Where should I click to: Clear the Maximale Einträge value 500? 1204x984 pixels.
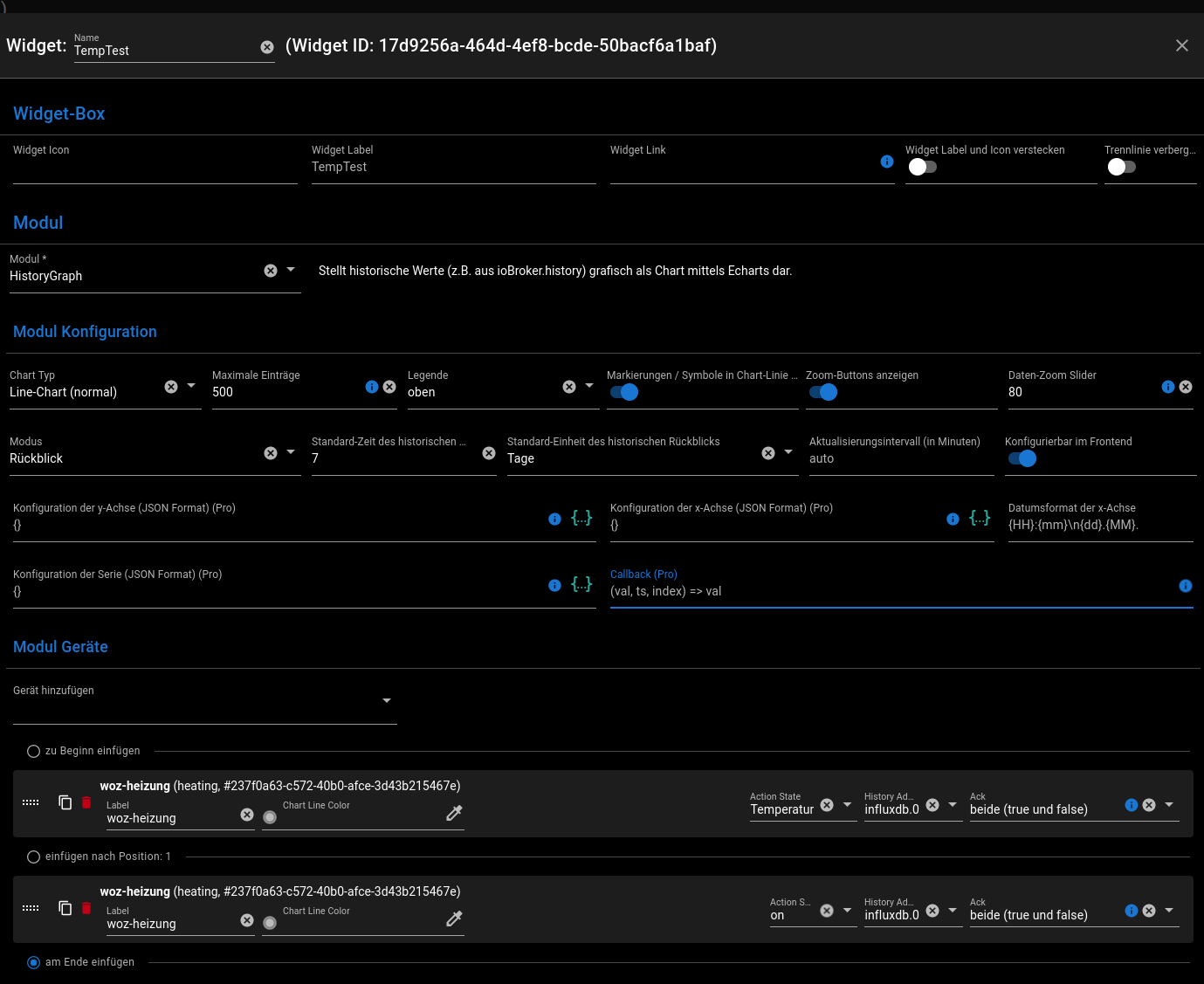(x=389, y=387)
